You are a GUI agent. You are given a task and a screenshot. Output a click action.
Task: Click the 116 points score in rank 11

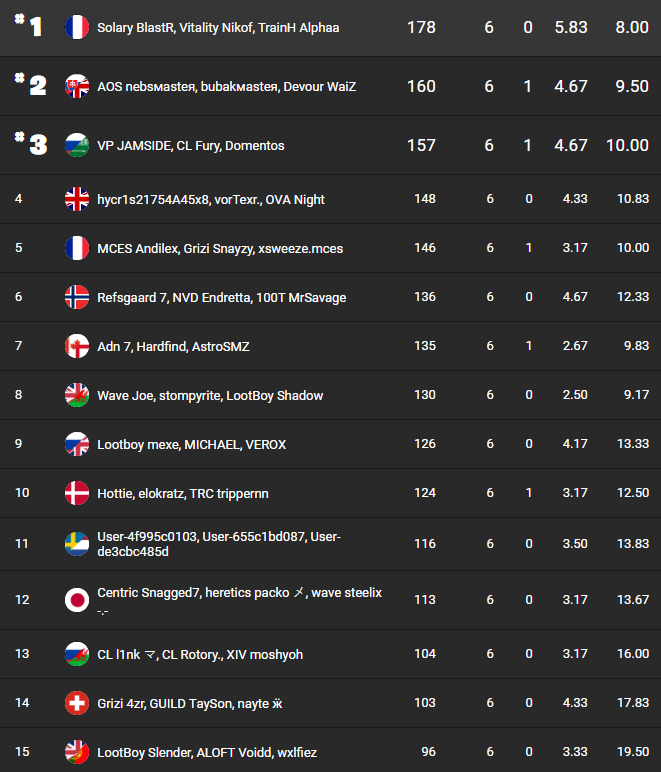(425, 543)
